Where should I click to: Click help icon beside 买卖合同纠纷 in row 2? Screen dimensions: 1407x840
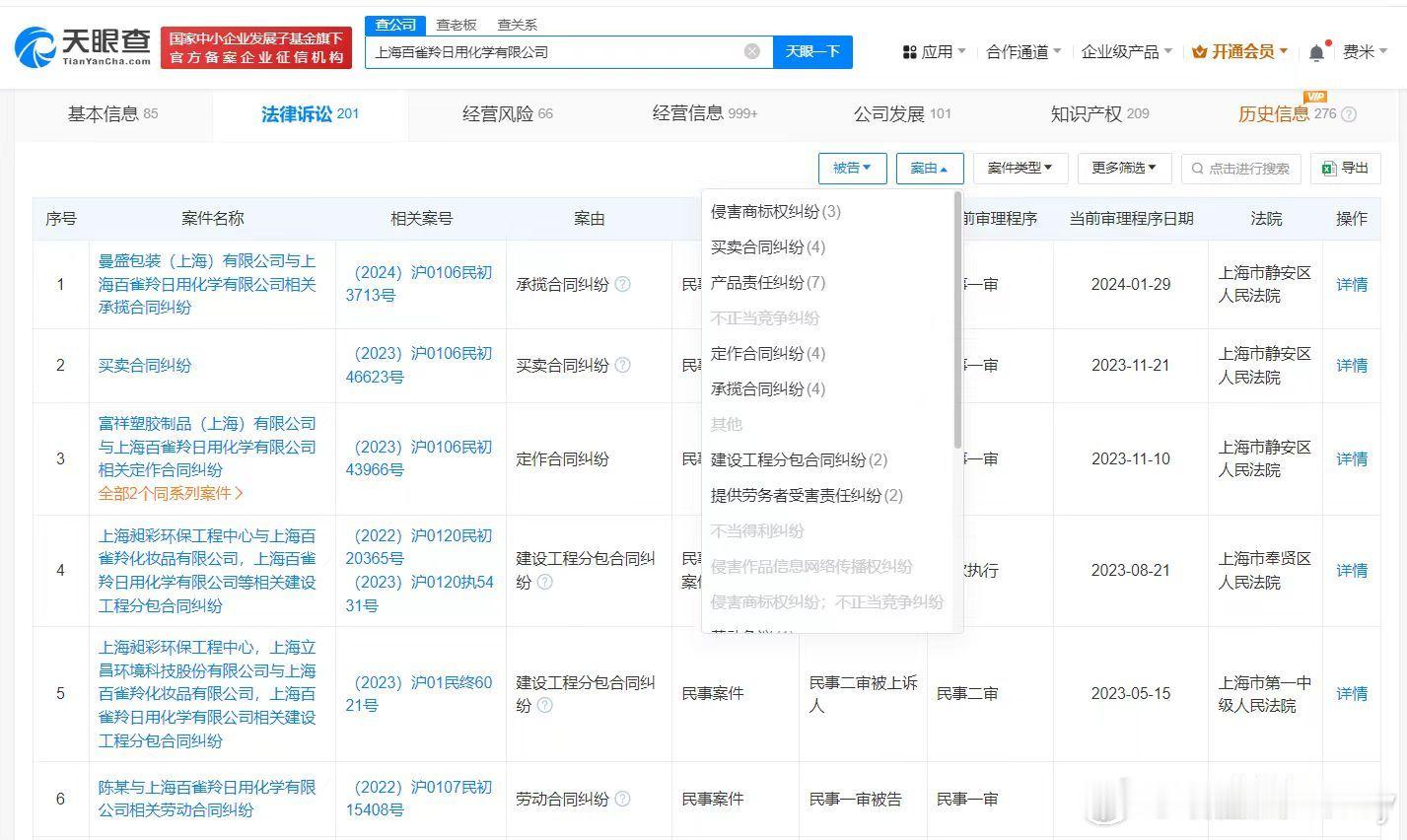[x=622, y=365]
